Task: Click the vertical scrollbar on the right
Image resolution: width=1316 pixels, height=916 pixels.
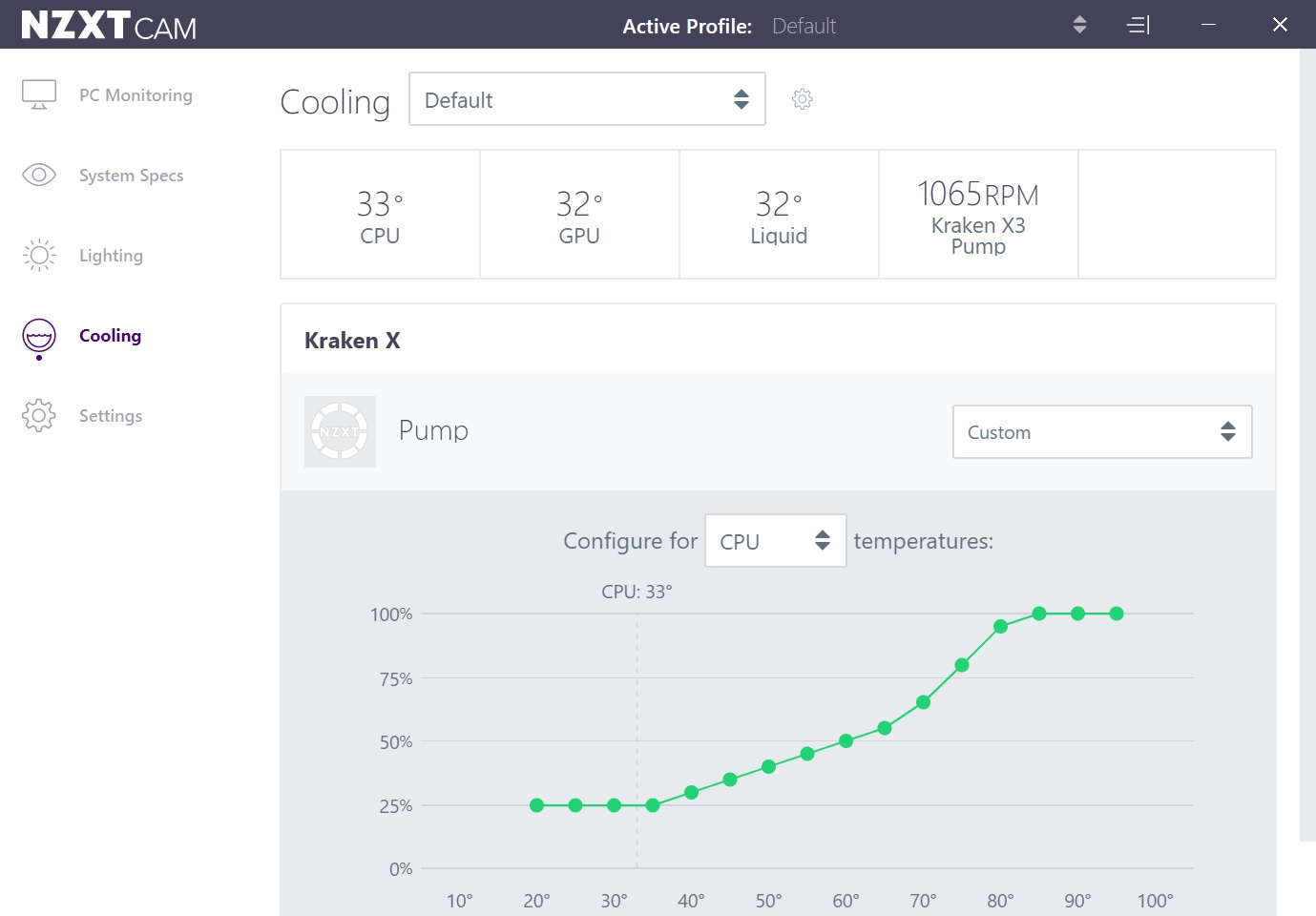Action: (1307, 445)
